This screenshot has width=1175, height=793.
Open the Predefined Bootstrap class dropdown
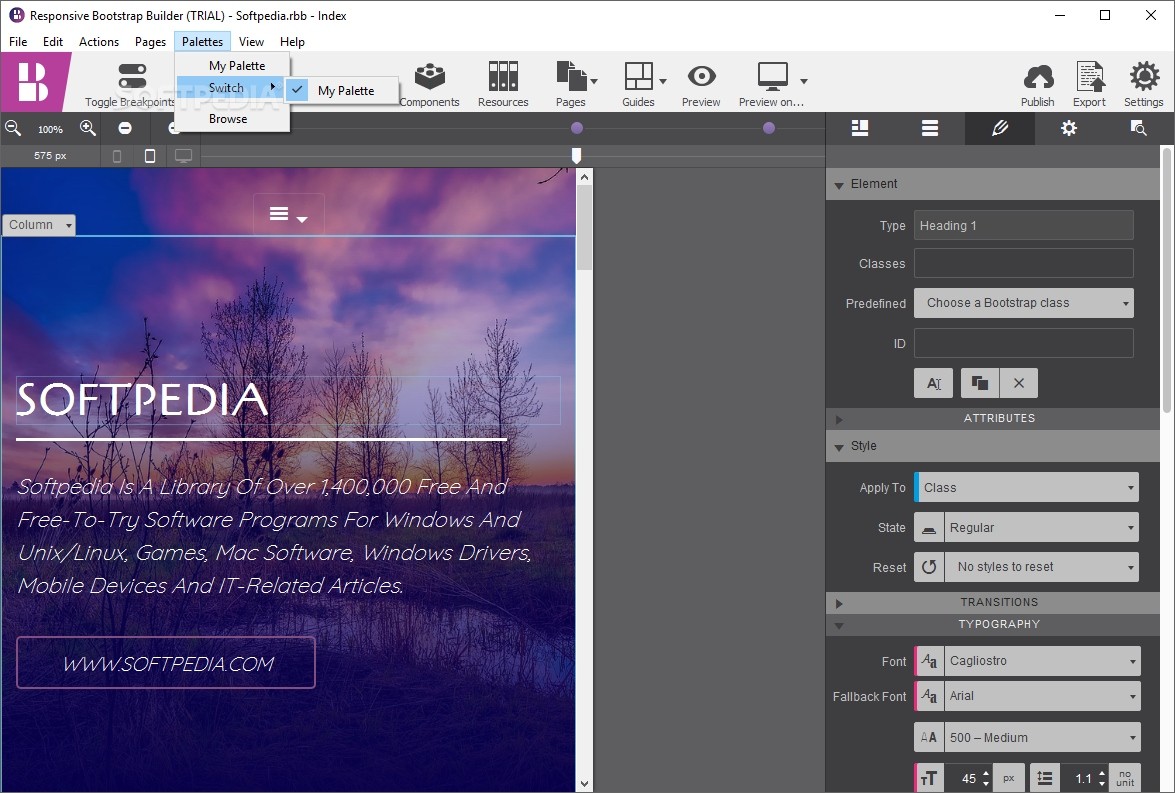pos(1024,303)
